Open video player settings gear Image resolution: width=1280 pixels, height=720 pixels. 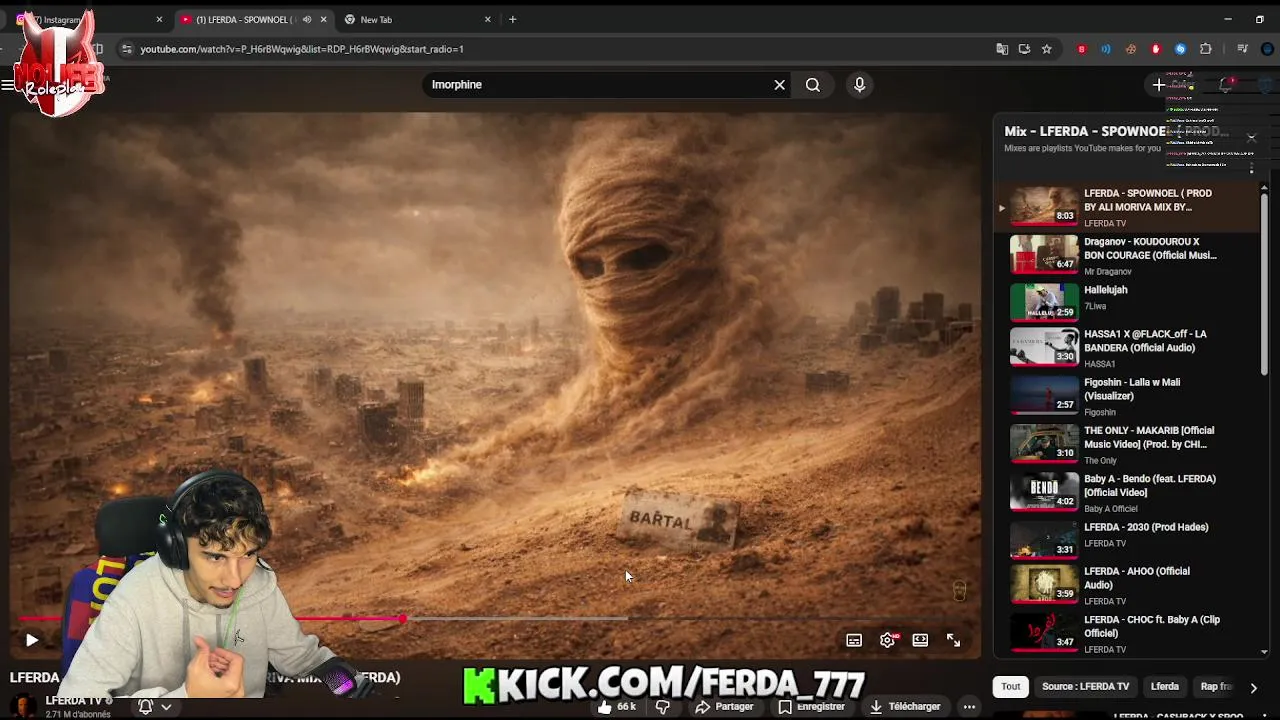click(x=887, y=640)
